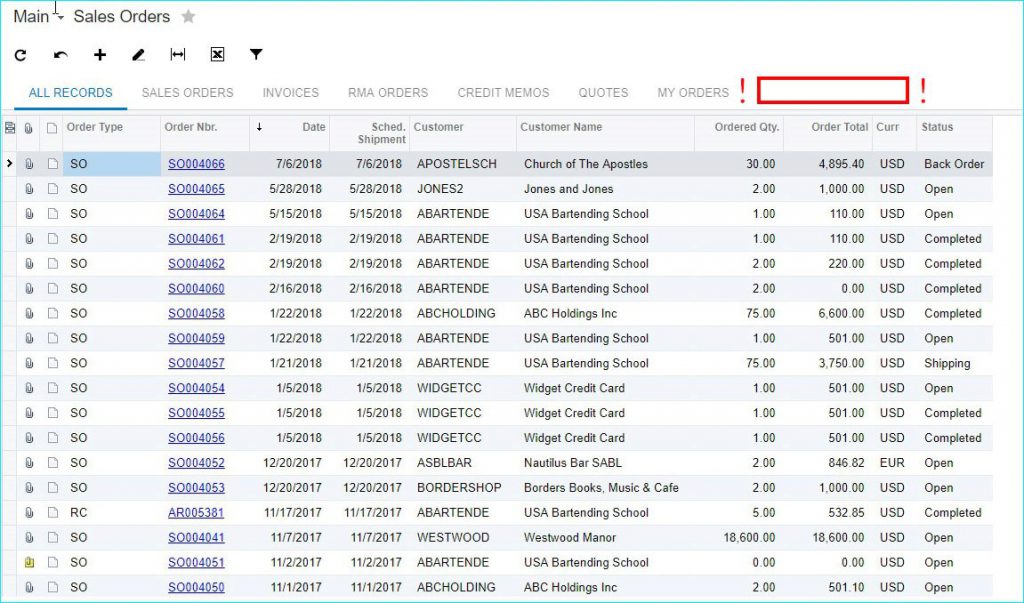Open the yellow attachment icon for SO004051
The height and width of the screenshot is (603, 1024).
pyautogui.click(x=29, y=562)
